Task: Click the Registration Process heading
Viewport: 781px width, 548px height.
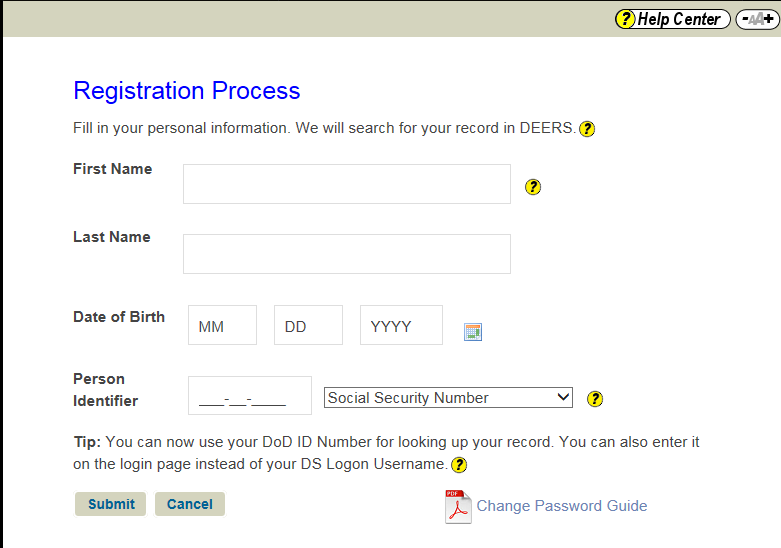Action: pyautogui.click(x=187, y=91)
